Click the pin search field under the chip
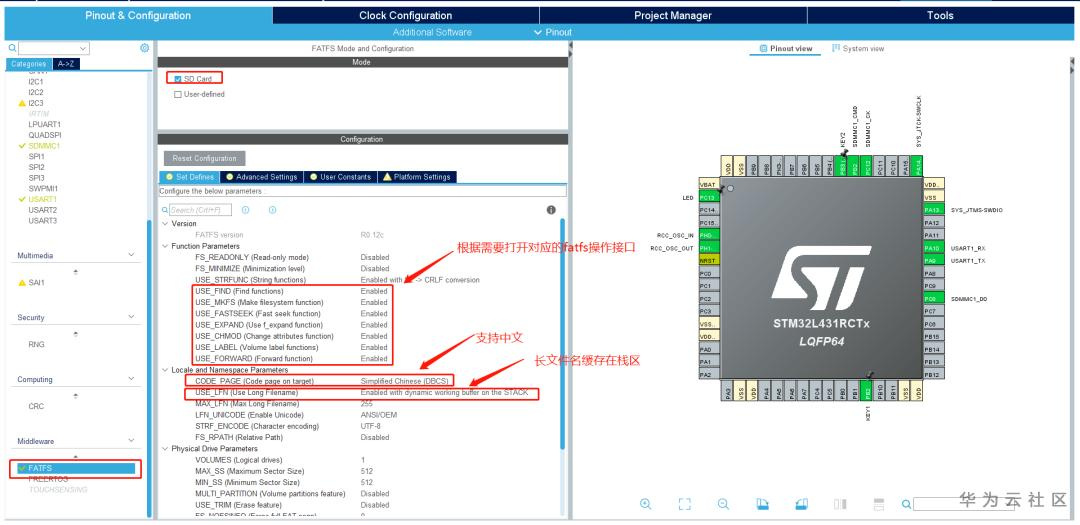Image resolution: width=1080 pixels, height=525 pixels. [966, 504]
